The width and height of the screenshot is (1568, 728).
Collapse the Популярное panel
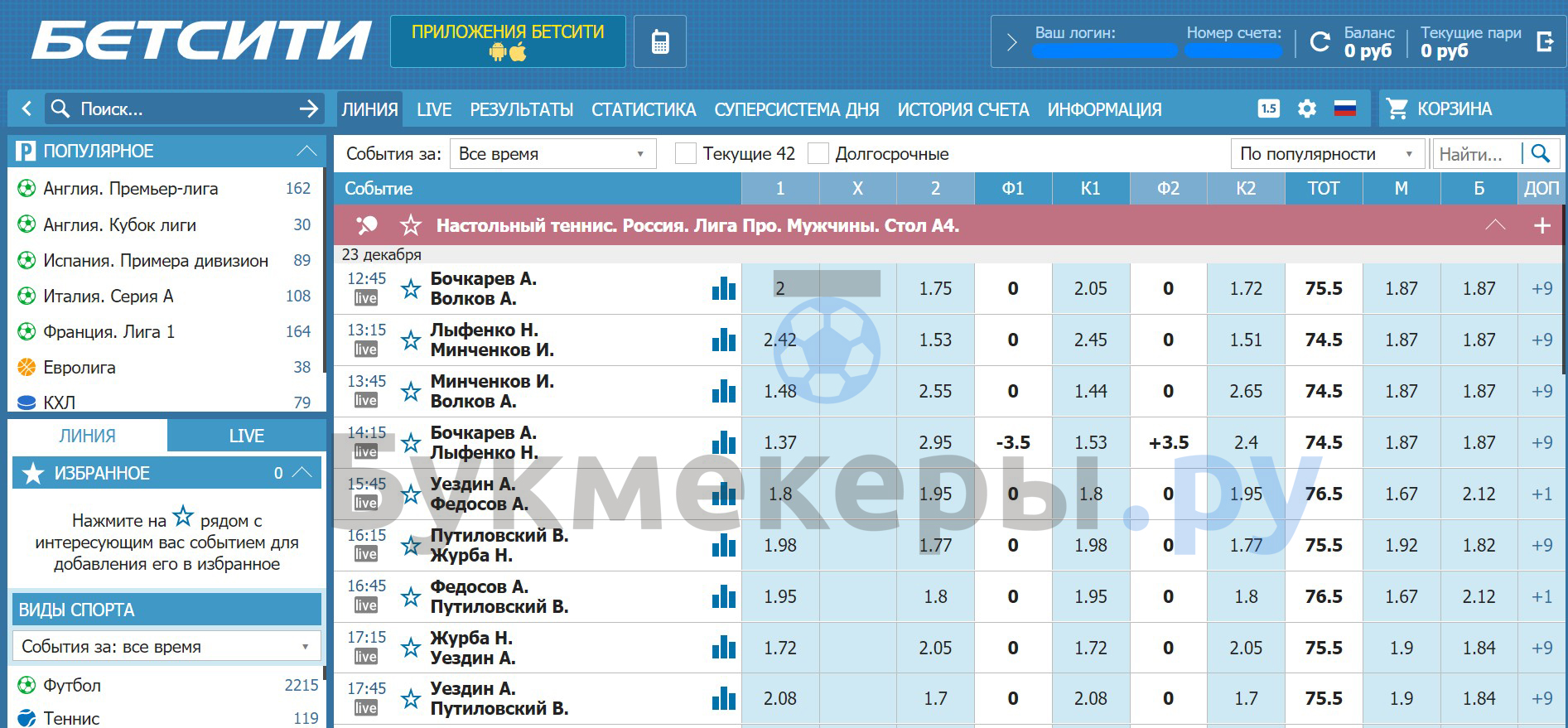point(306,151)
